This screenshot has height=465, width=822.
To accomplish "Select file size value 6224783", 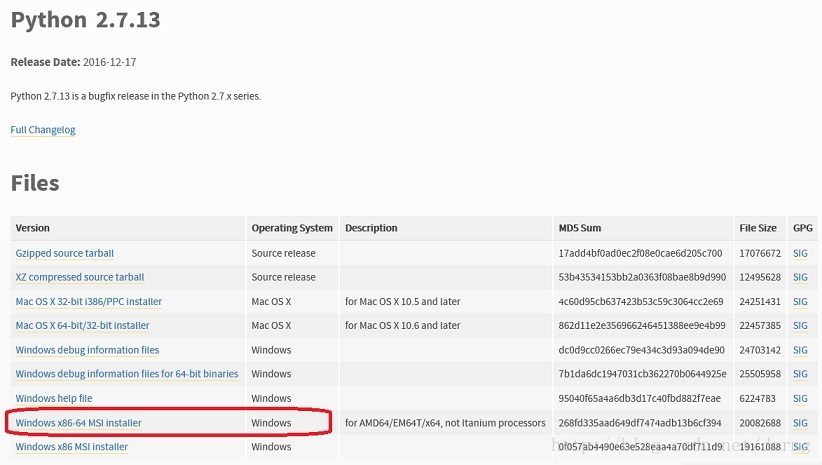I will [758, 398].
